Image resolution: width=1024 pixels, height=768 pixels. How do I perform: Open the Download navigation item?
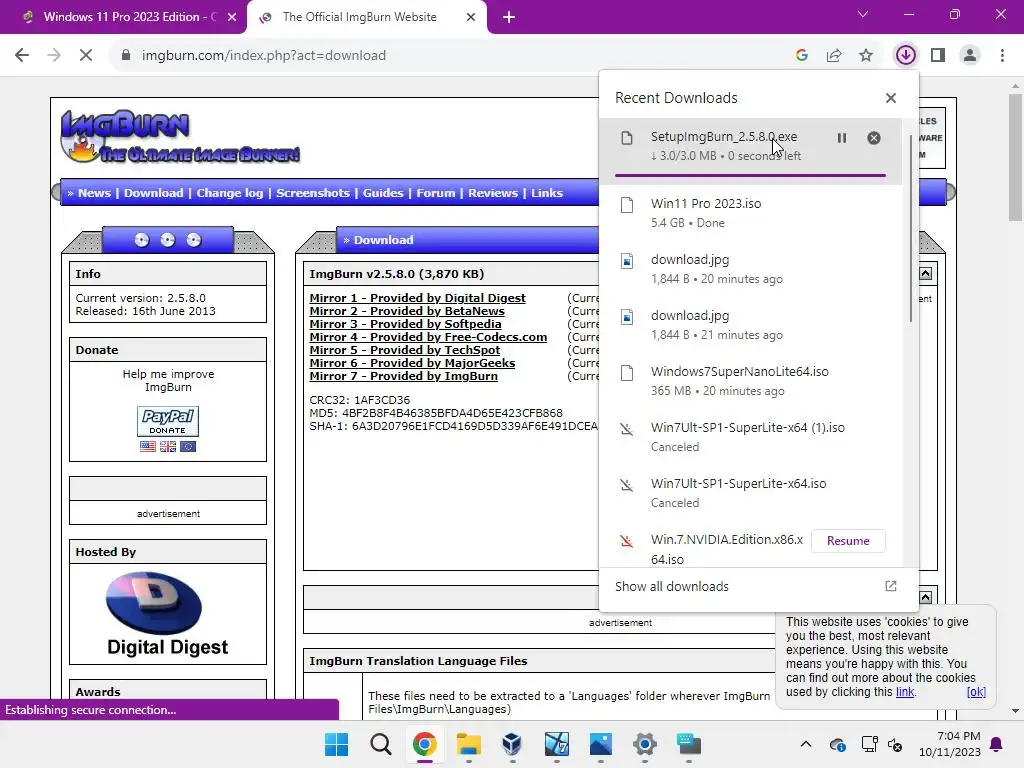click(x=153, y=193)
